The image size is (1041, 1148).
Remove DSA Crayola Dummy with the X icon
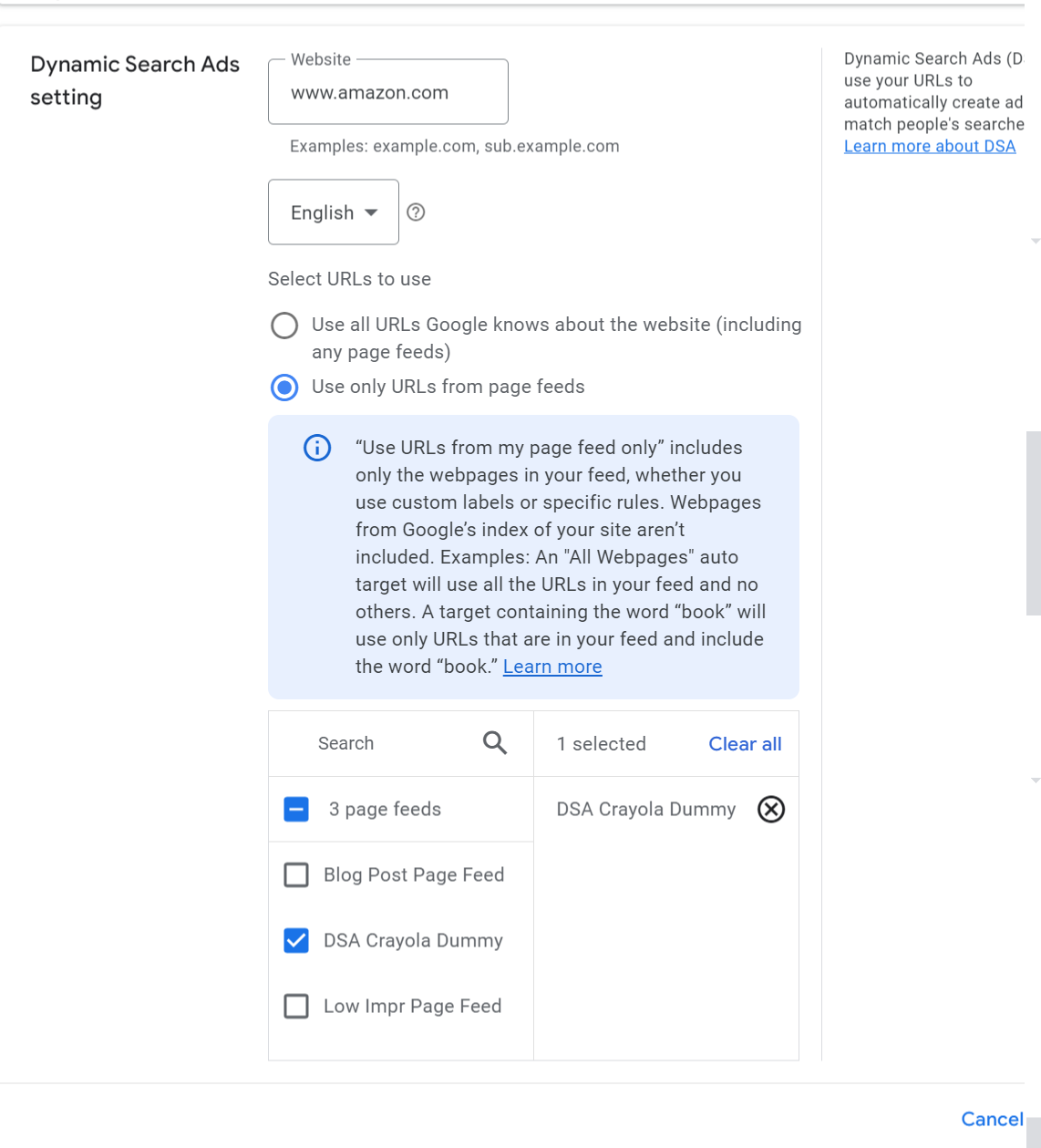[771, 809]
